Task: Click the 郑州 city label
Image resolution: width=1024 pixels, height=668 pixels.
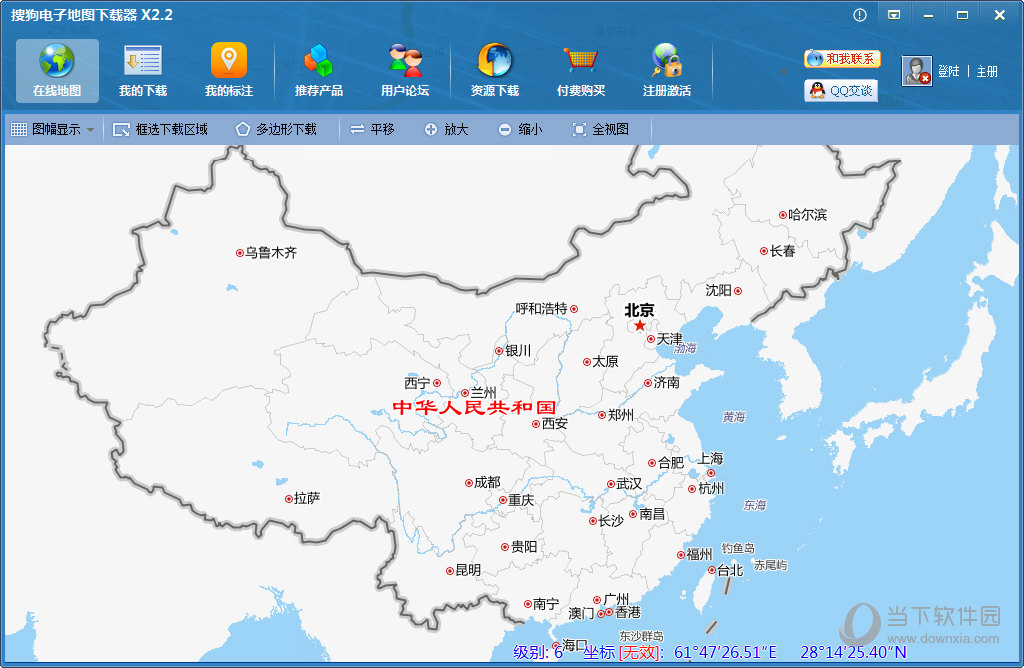Action: [620, 415]
